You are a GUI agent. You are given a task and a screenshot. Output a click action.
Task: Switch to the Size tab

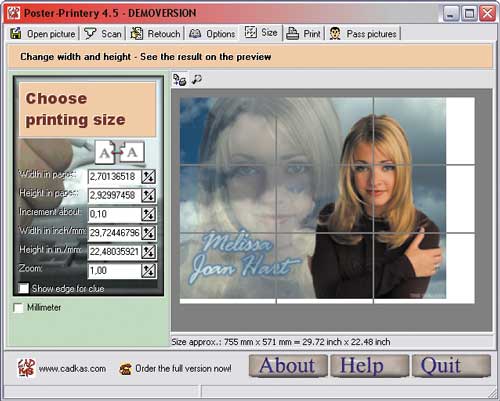(x=261, y=33)
